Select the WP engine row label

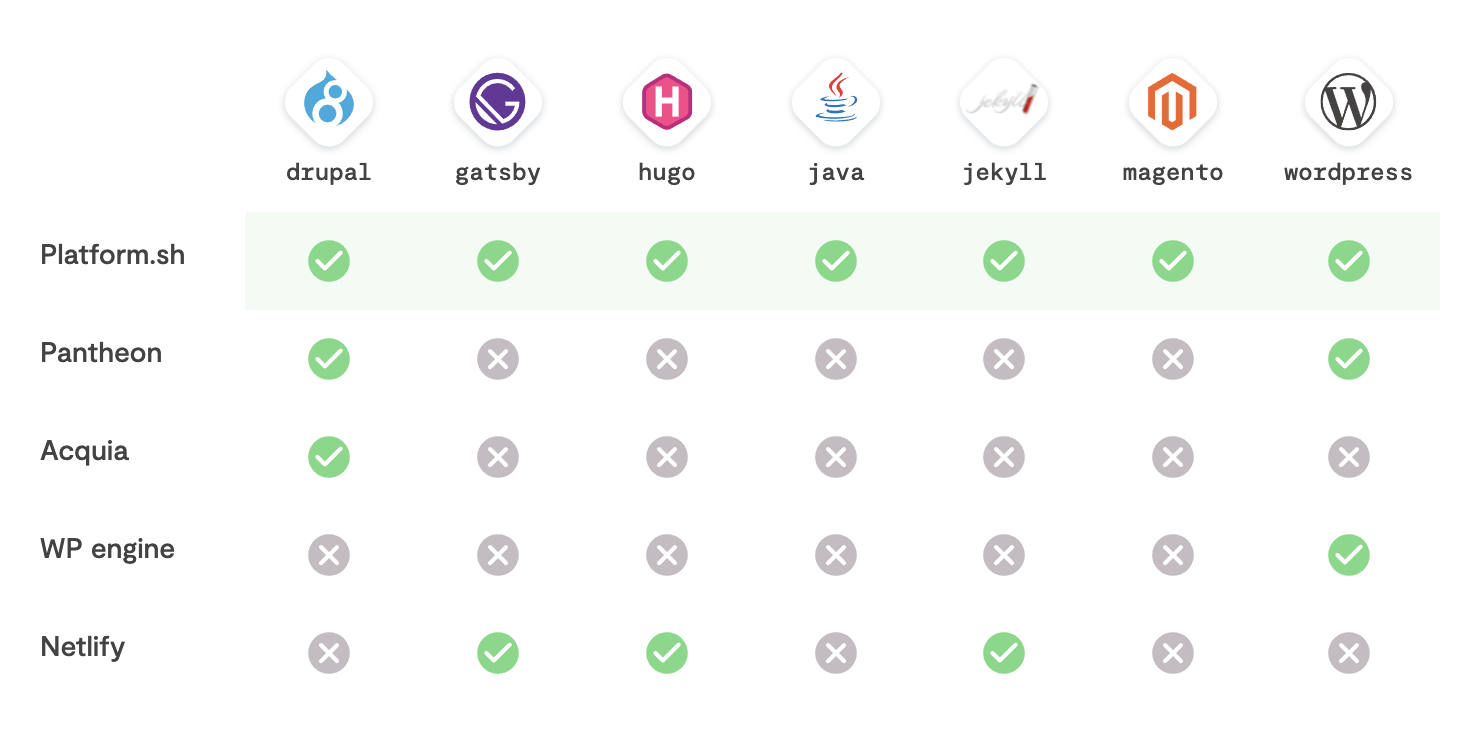pyautogui.click(x=108, y=550)
